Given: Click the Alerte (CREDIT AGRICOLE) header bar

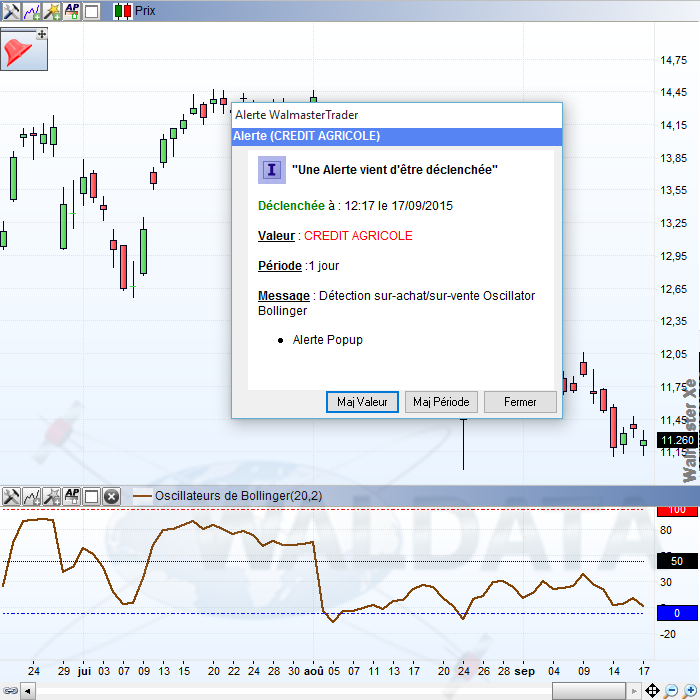Looking at the screenshot, I should click(397, 136).
